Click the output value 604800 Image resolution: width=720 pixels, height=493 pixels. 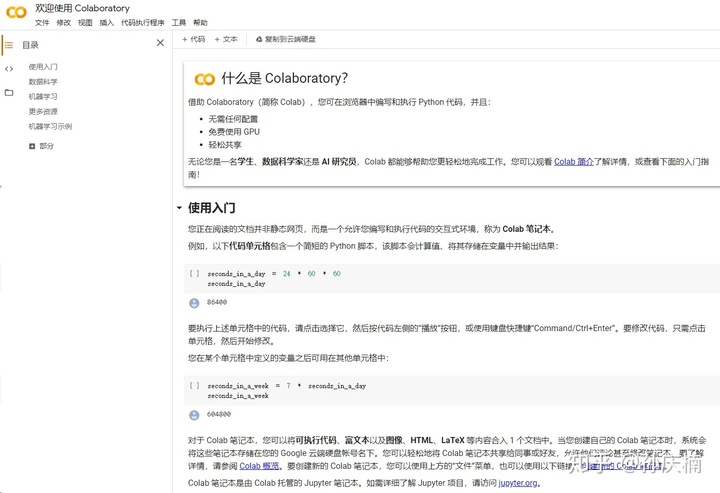coord(219,414)
